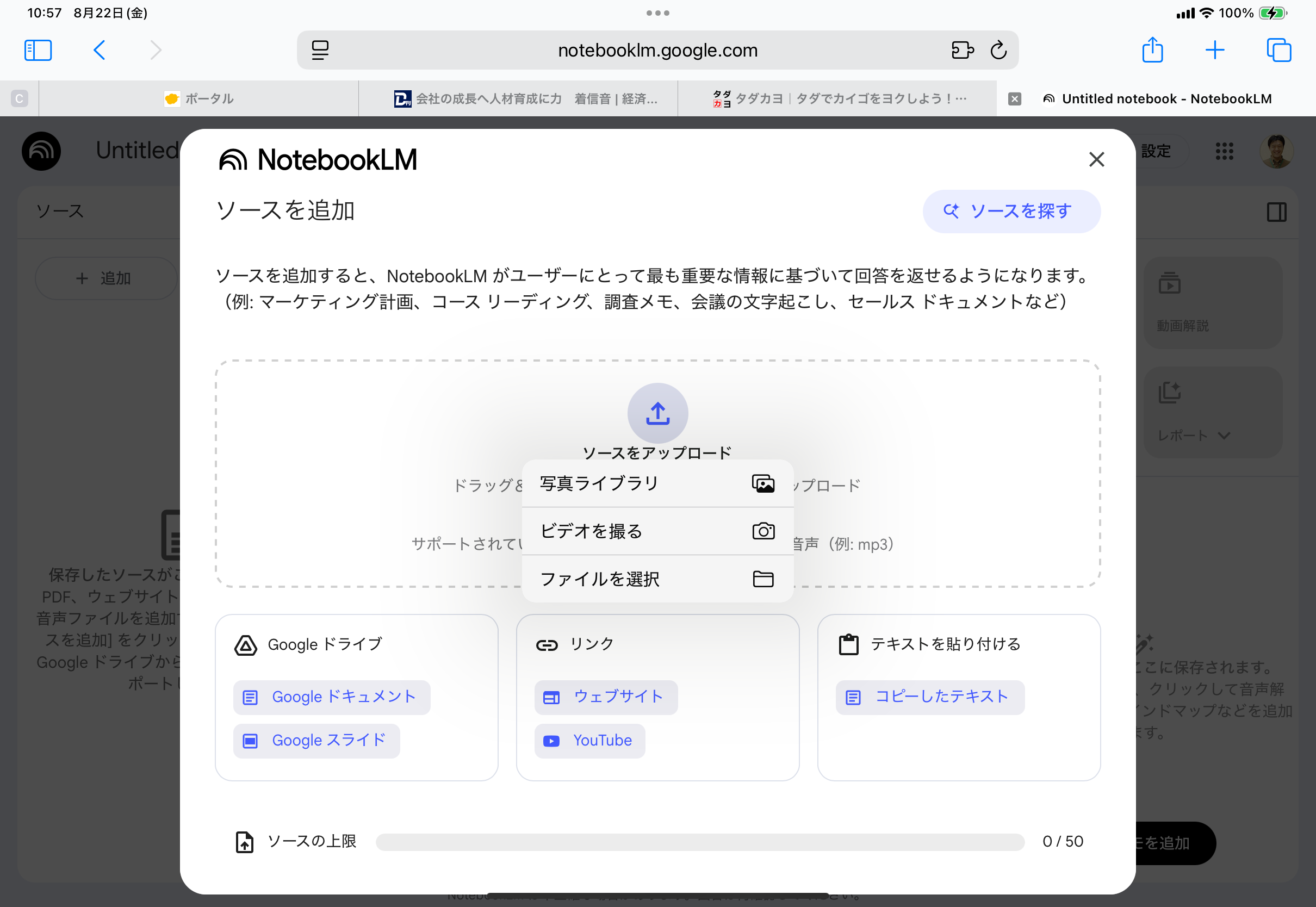Add a Google スライド source
The width and height of the screenshot is (1316, 907).
click(316, 741)
